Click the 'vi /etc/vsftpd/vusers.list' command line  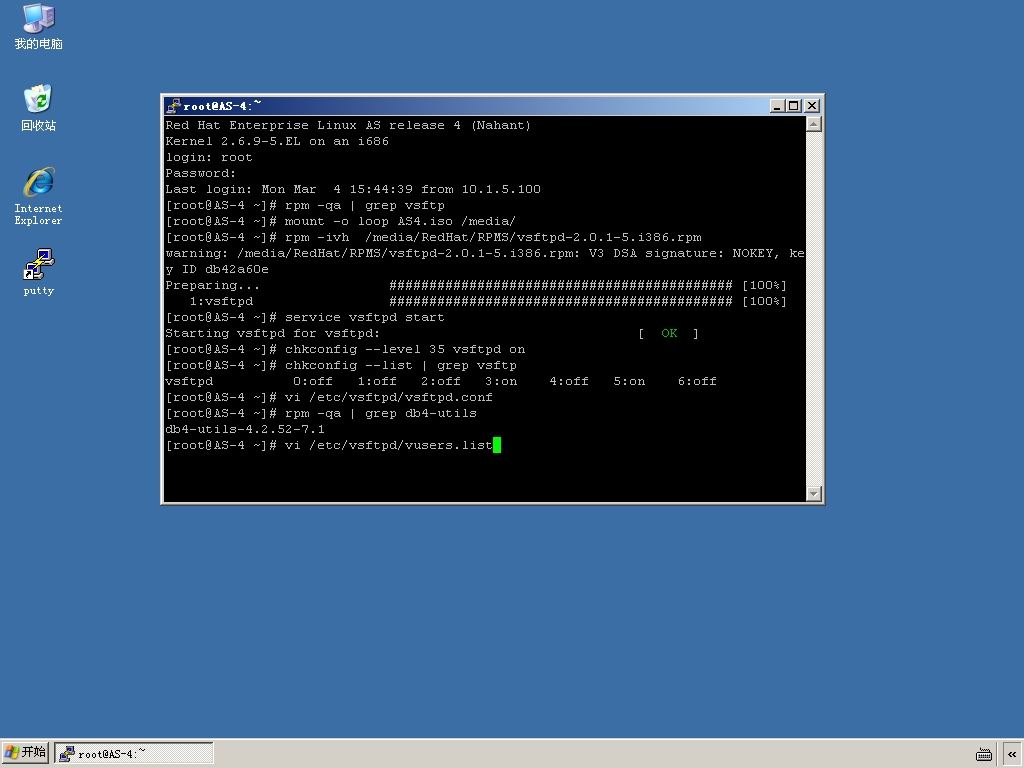tap(333, 445)
